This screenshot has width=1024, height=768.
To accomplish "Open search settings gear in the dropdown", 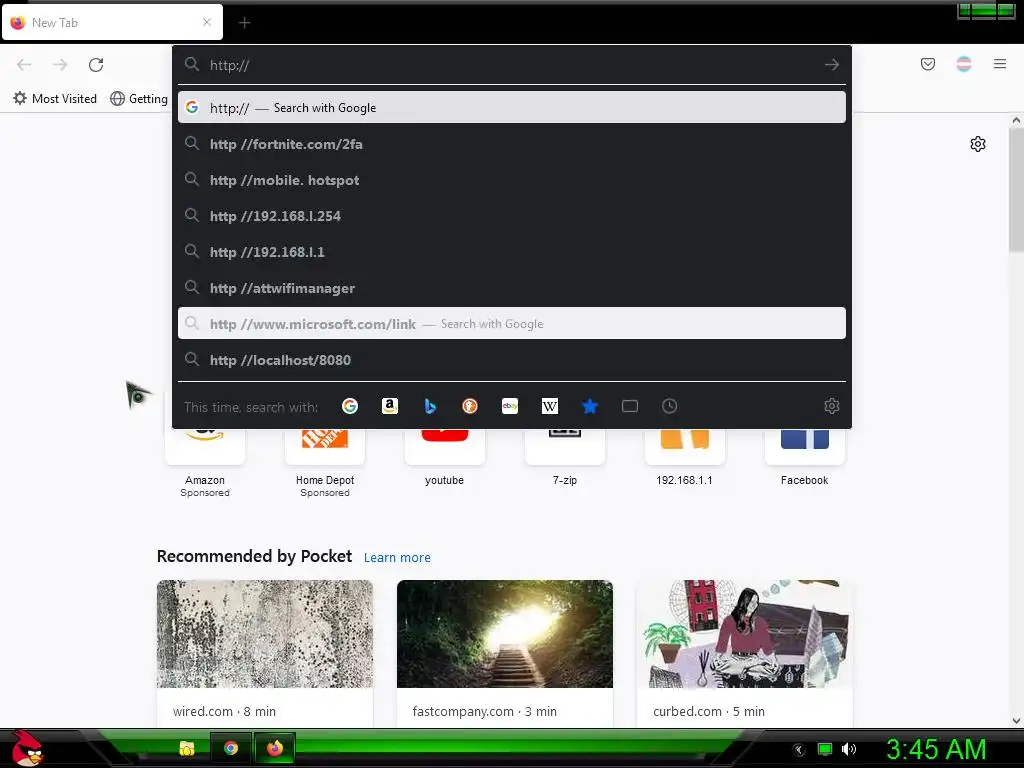I will pyautogui.click(x=831, y=406).
